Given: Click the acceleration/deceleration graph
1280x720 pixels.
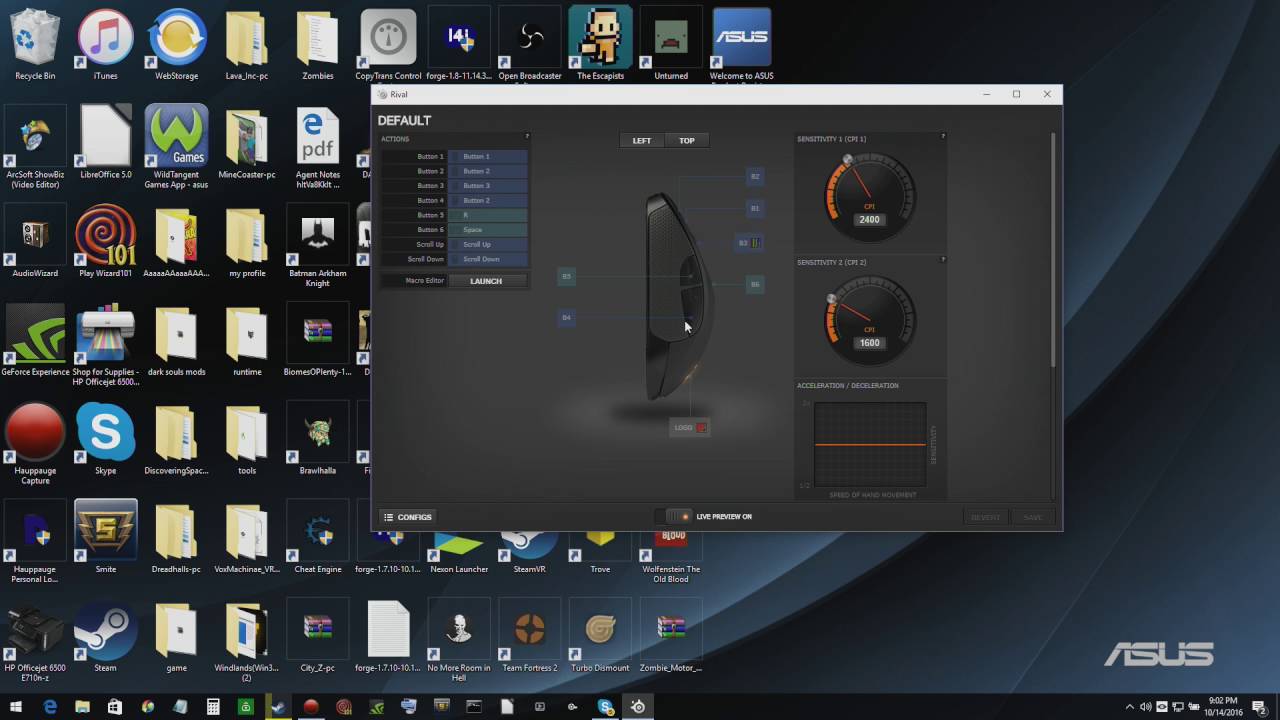Looking at the screenshot, I should click(x=870, y=444).
